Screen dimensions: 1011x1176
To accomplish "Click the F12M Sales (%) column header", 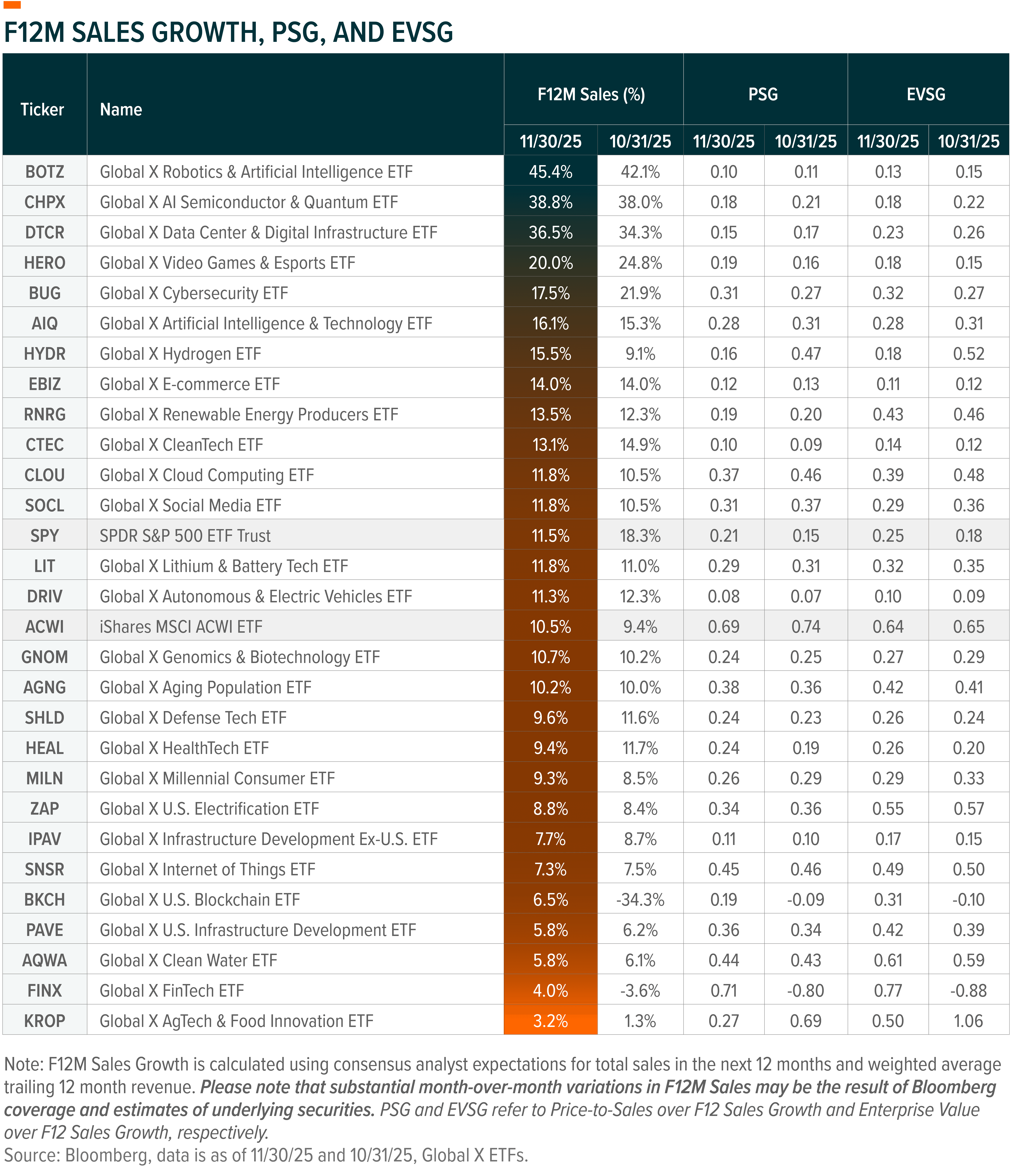I will pos(593,95).
